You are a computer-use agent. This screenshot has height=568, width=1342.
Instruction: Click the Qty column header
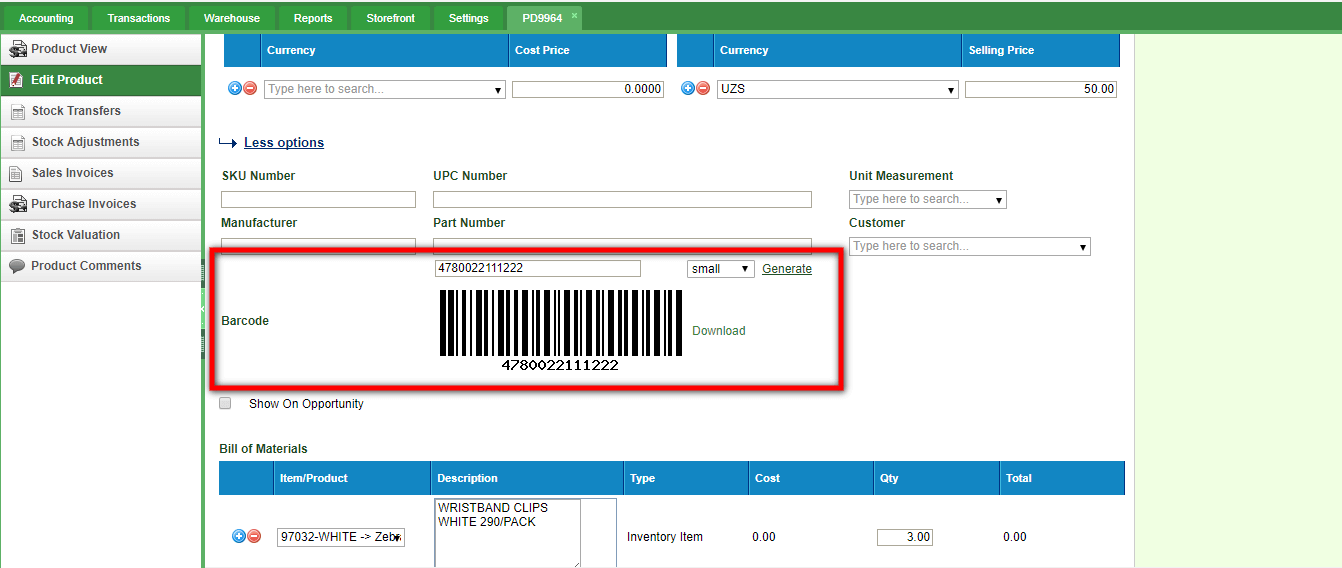(x=936, y=478)
